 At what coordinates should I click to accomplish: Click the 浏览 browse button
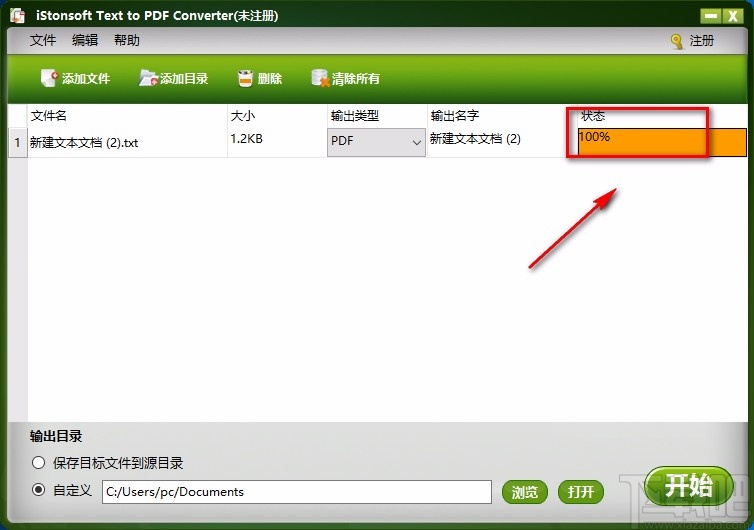(525, 492)
